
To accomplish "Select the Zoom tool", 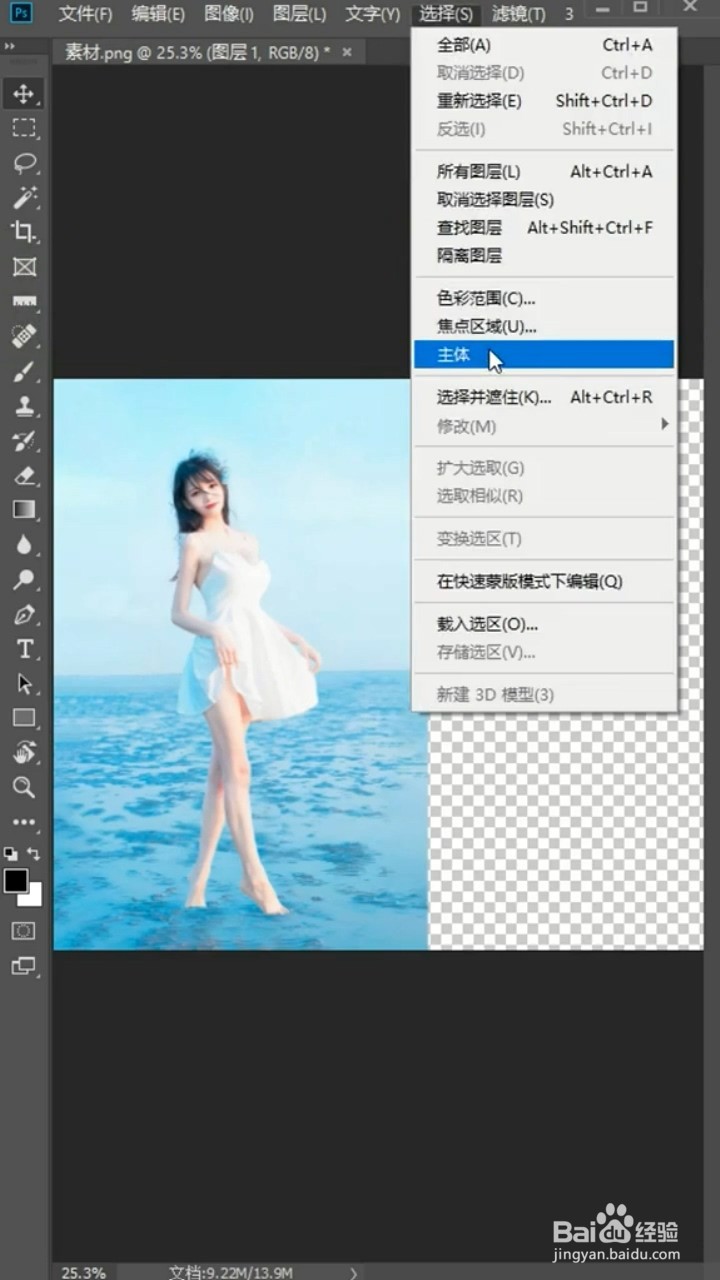I will pos(24,787).
